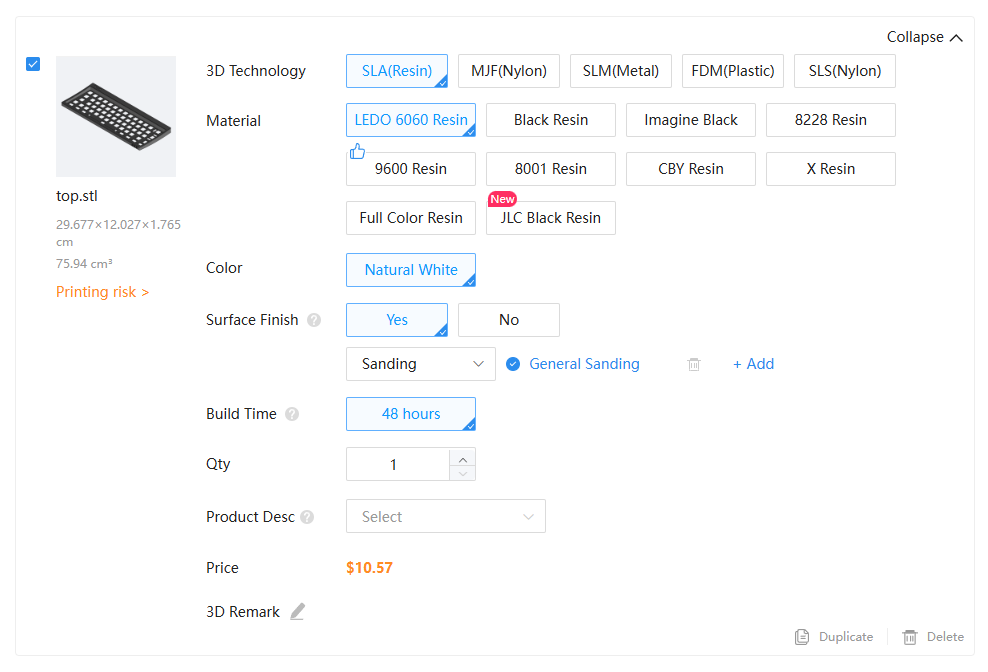Select MJF(Nylon) technology
Screen dimensions: 988x672
(508, 71)
